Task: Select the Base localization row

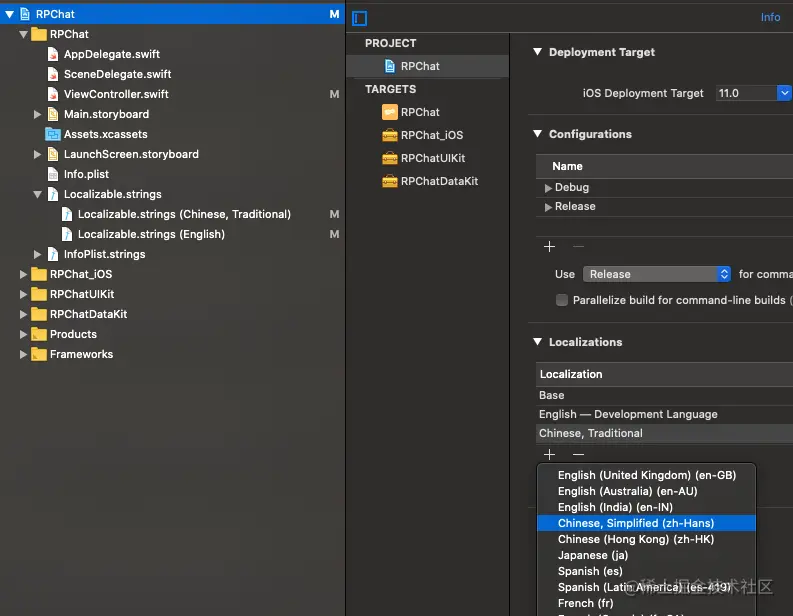Action: (664, 395)
